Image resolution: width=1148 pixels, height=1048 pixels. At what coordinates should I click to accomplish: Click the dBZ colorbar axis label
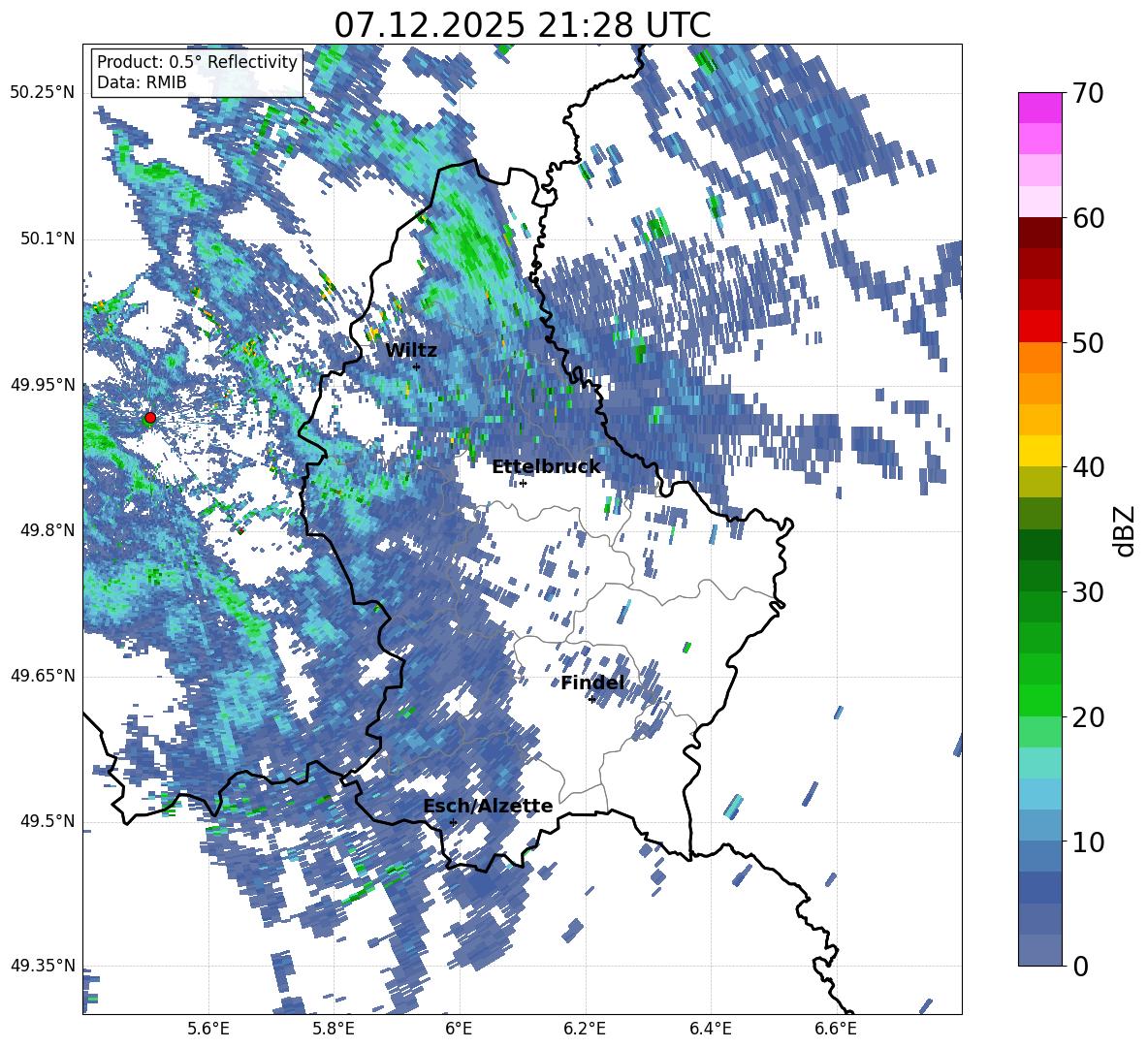[1126, 530]
